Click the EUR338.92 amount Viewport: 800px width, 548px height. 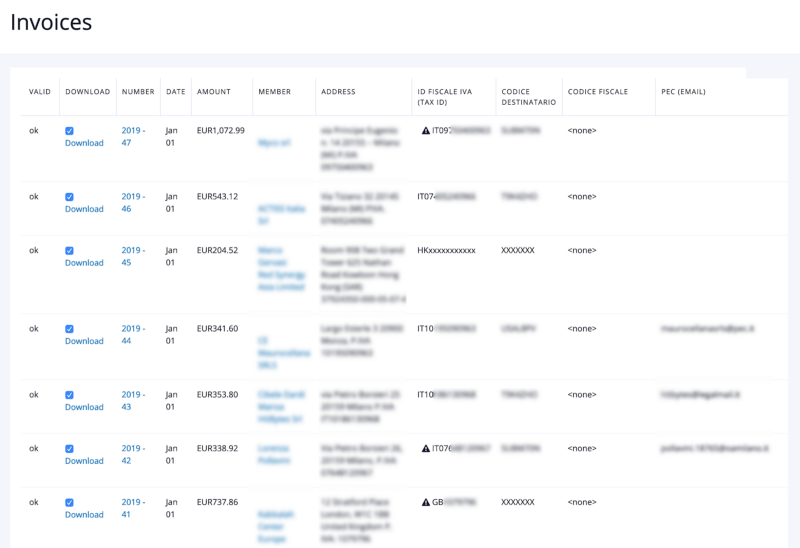point(217,449)
